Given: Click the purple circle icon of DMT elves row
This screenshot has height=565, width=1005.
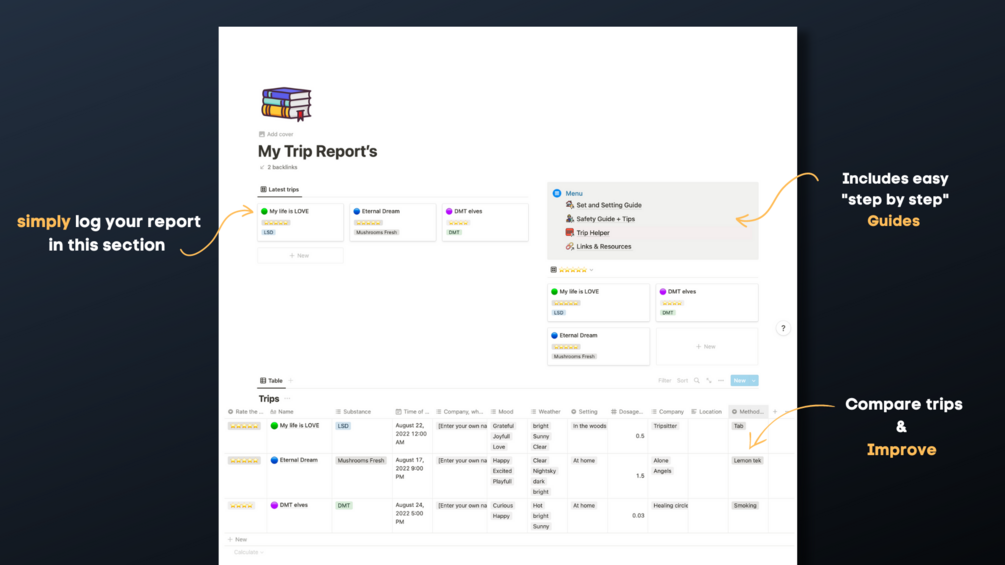Looking at the screenshot, I should tap(274, 505).
